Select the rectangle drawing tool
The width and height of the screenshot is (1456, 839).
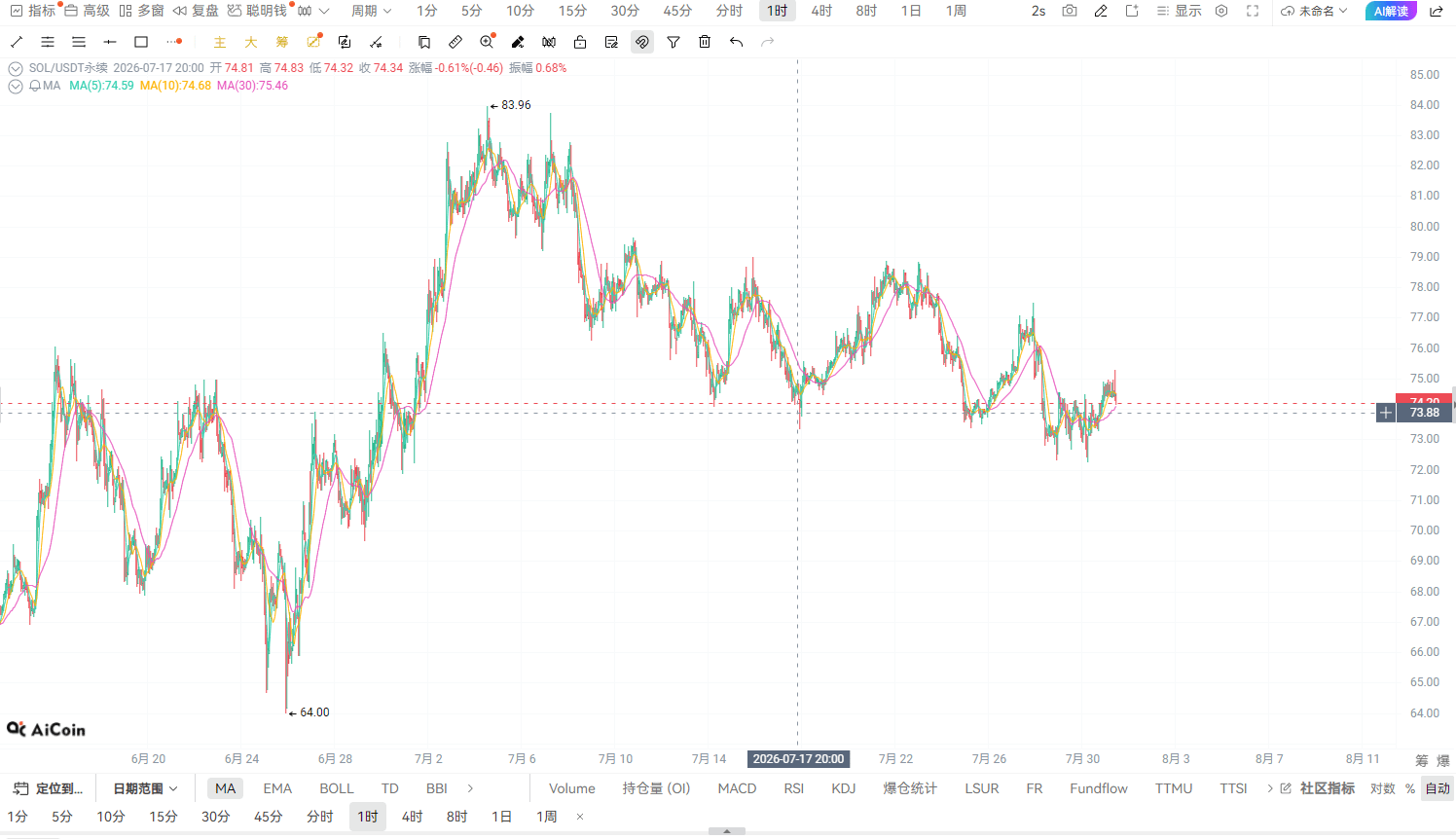(141, 42)
